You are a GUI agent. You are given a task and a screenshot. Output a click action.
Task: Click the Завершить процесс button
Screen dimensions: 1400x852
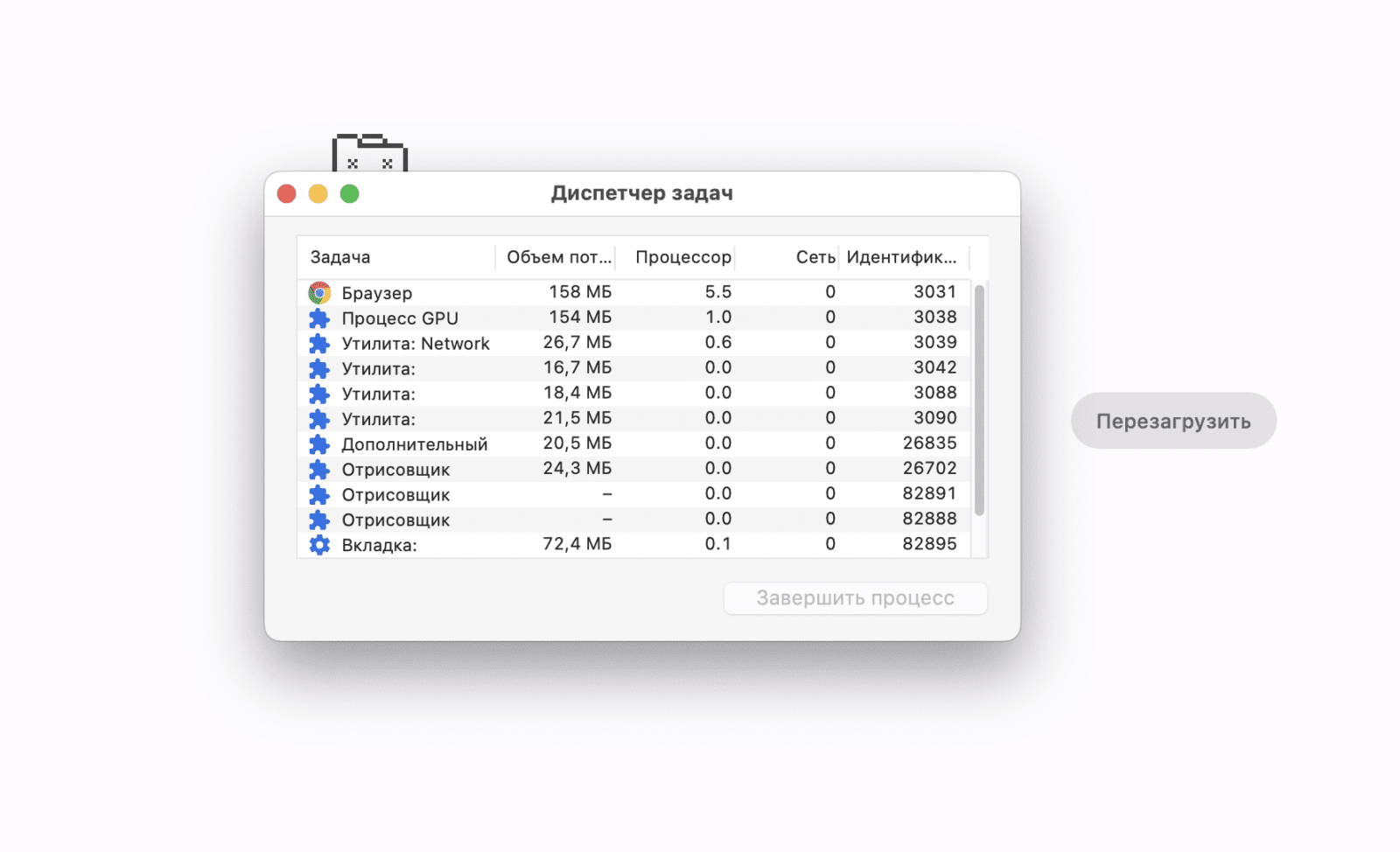pyautogui.click(x=855, y=598)
